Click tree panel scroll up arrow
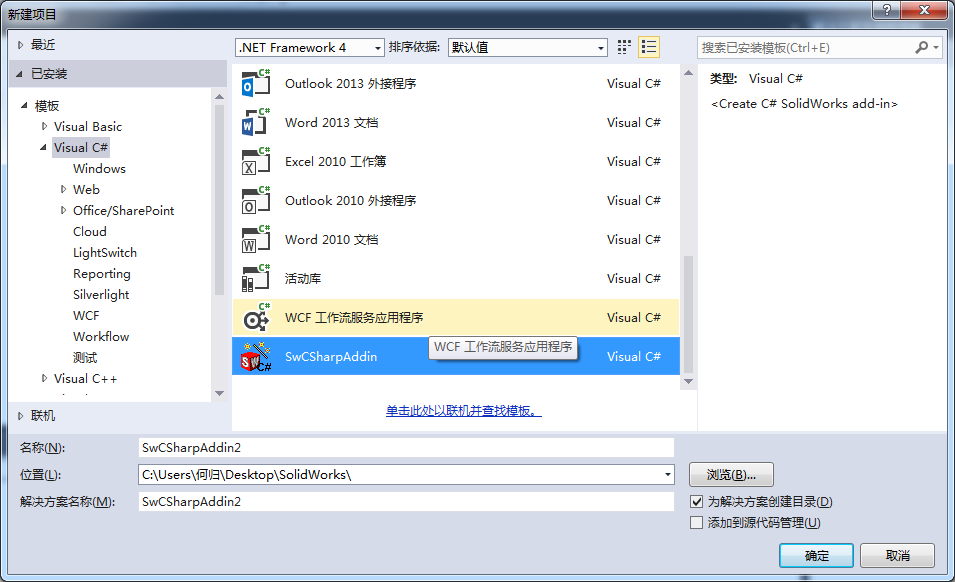Screen dimensions: 955x582 pyautogui.click(x=220, y=96)
